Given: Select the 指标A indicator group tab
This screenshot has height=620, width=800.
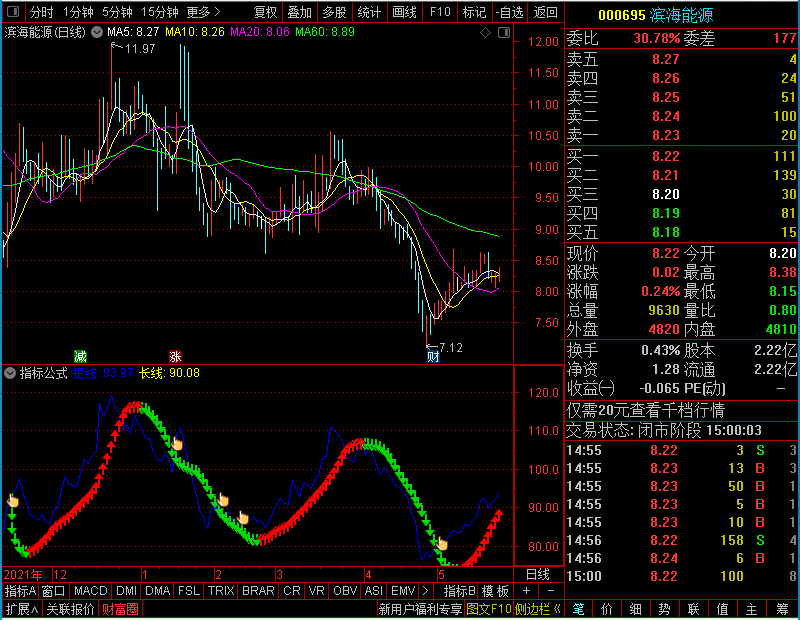Looking at the screenshot, I should (20, 591).
